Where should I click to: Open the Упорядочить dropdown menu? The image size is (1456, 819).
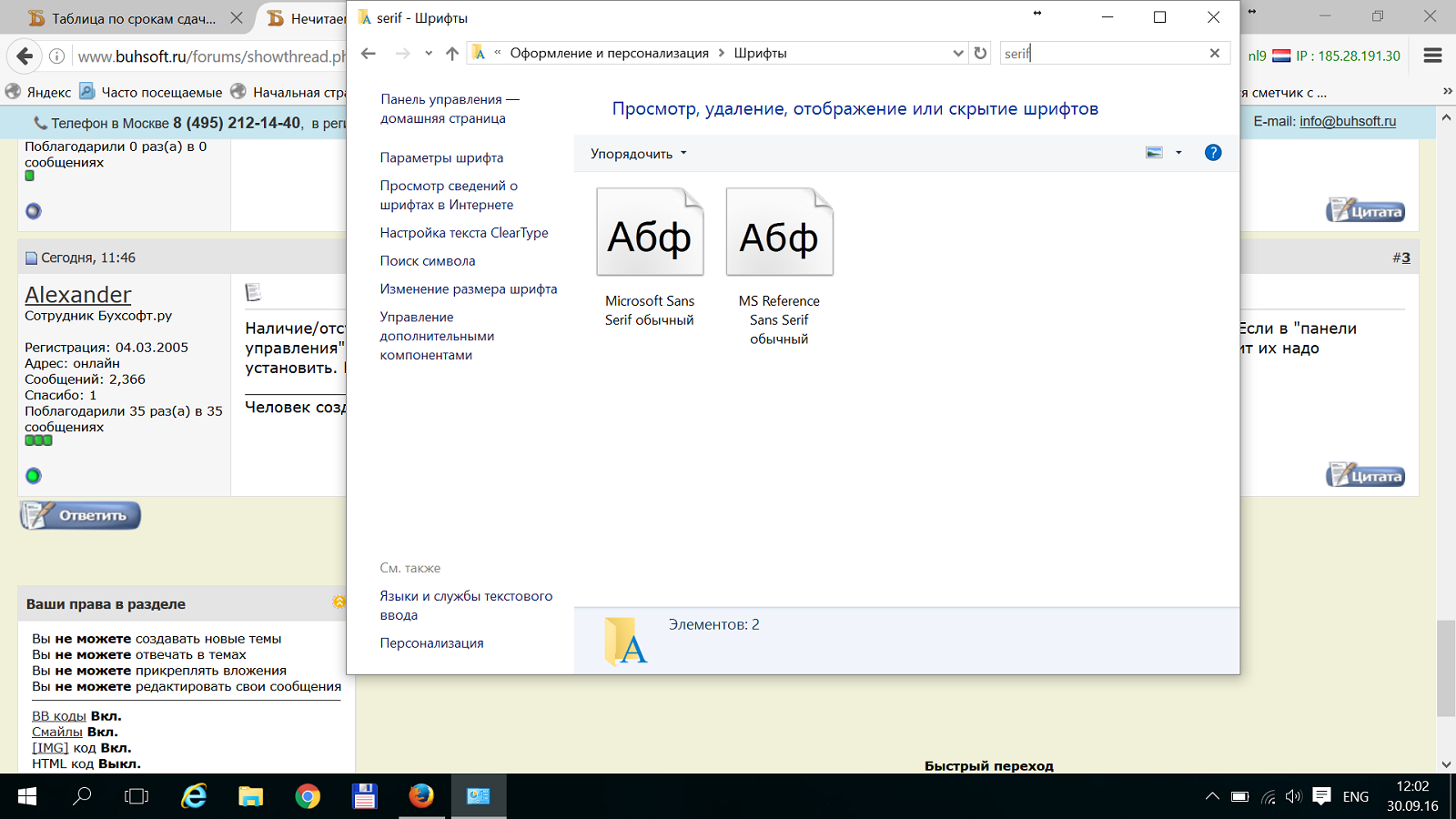pyautogui.click(x=638, y=154)
